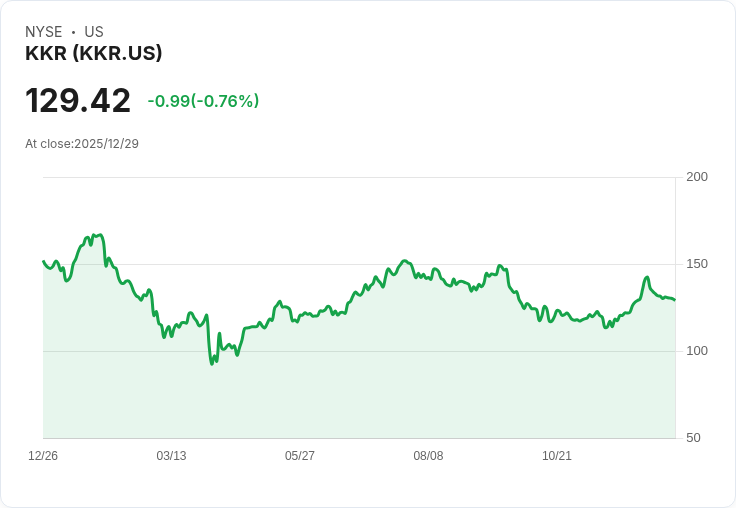
Task: Open the KKR (KKR.US) stock title
Action: [94, 53]
